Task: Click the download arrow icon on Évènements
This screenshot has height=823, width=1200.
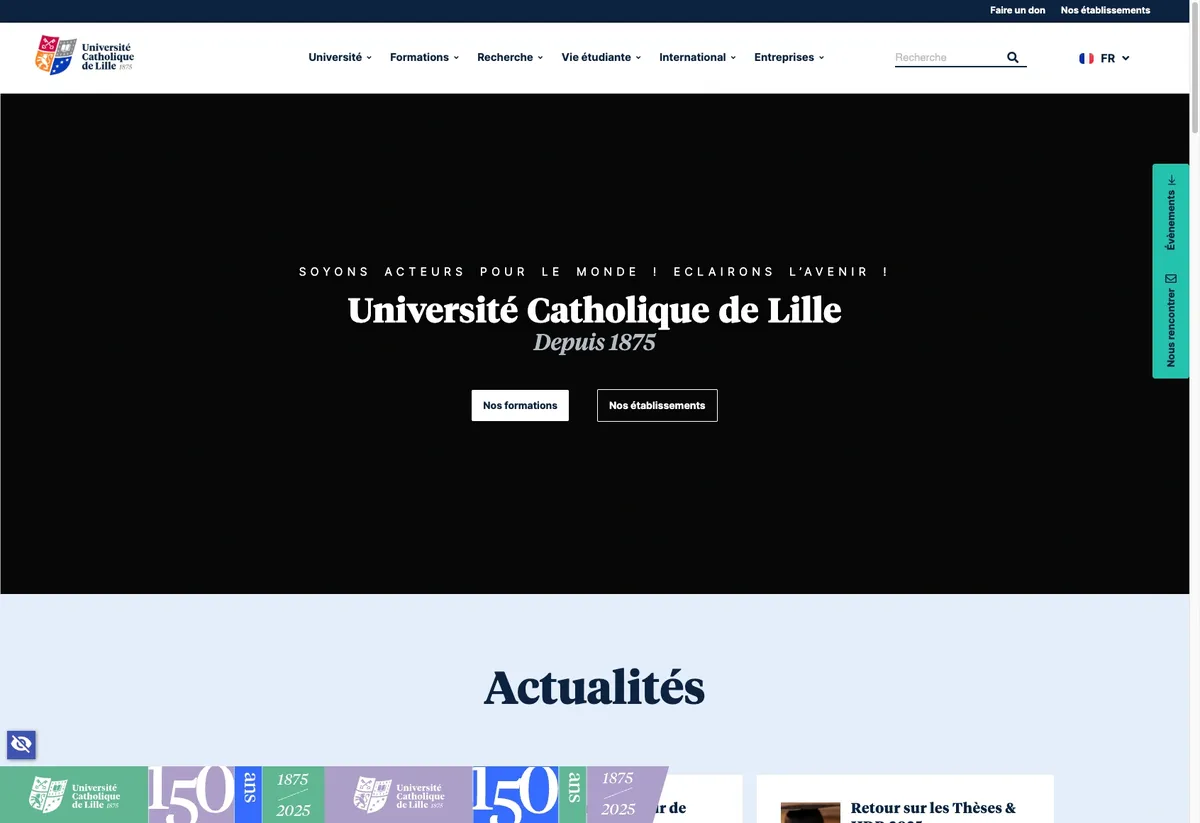Action: click(x=1171, y=180)
